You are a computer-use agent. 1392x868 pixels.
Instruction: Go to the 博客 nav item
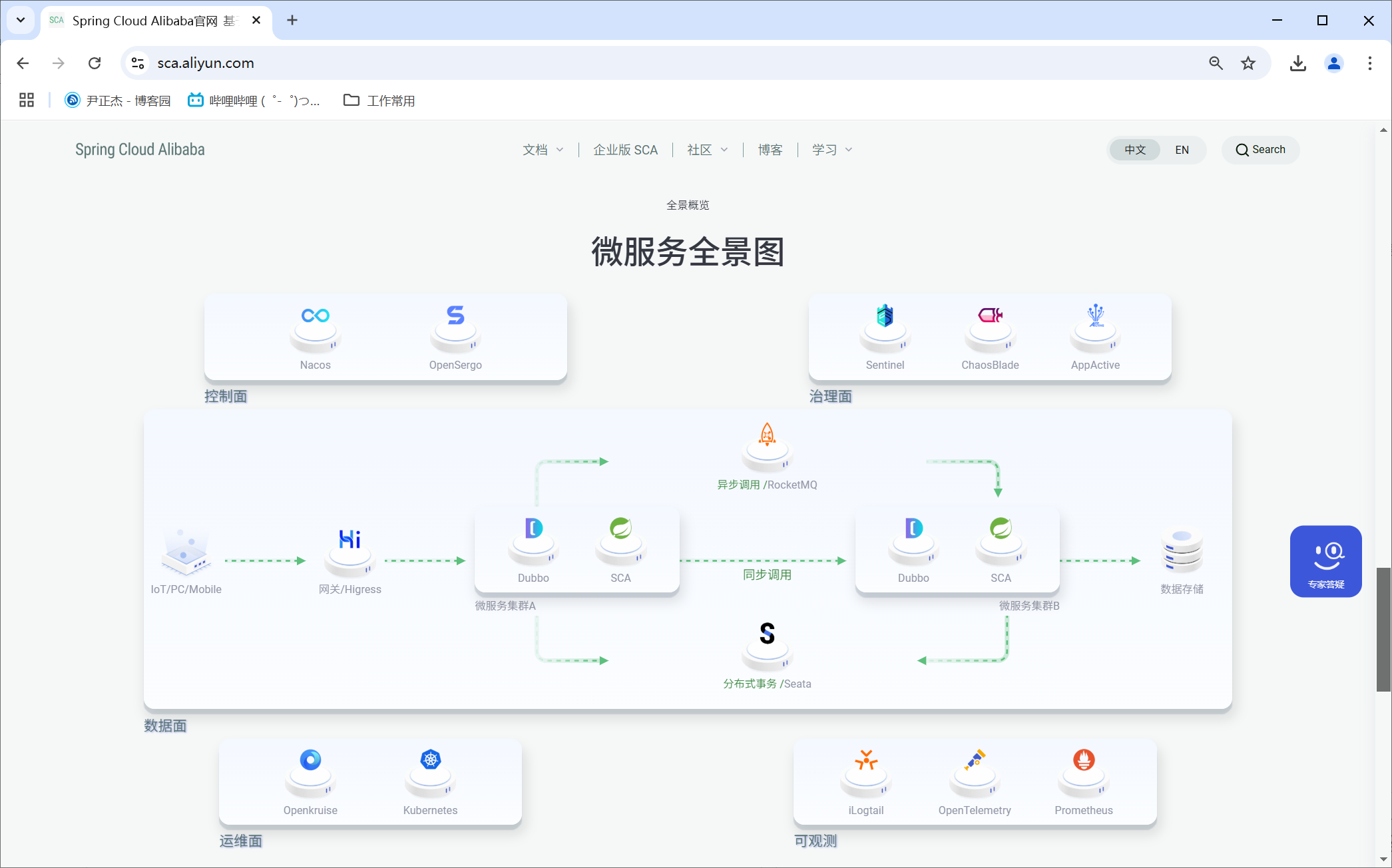[770, 150]
